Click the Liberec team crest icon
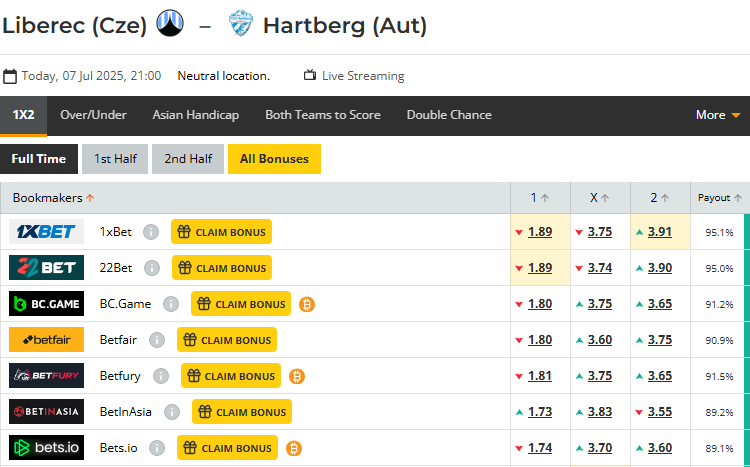This screenshot has width=750, height=467. (170, 23)
